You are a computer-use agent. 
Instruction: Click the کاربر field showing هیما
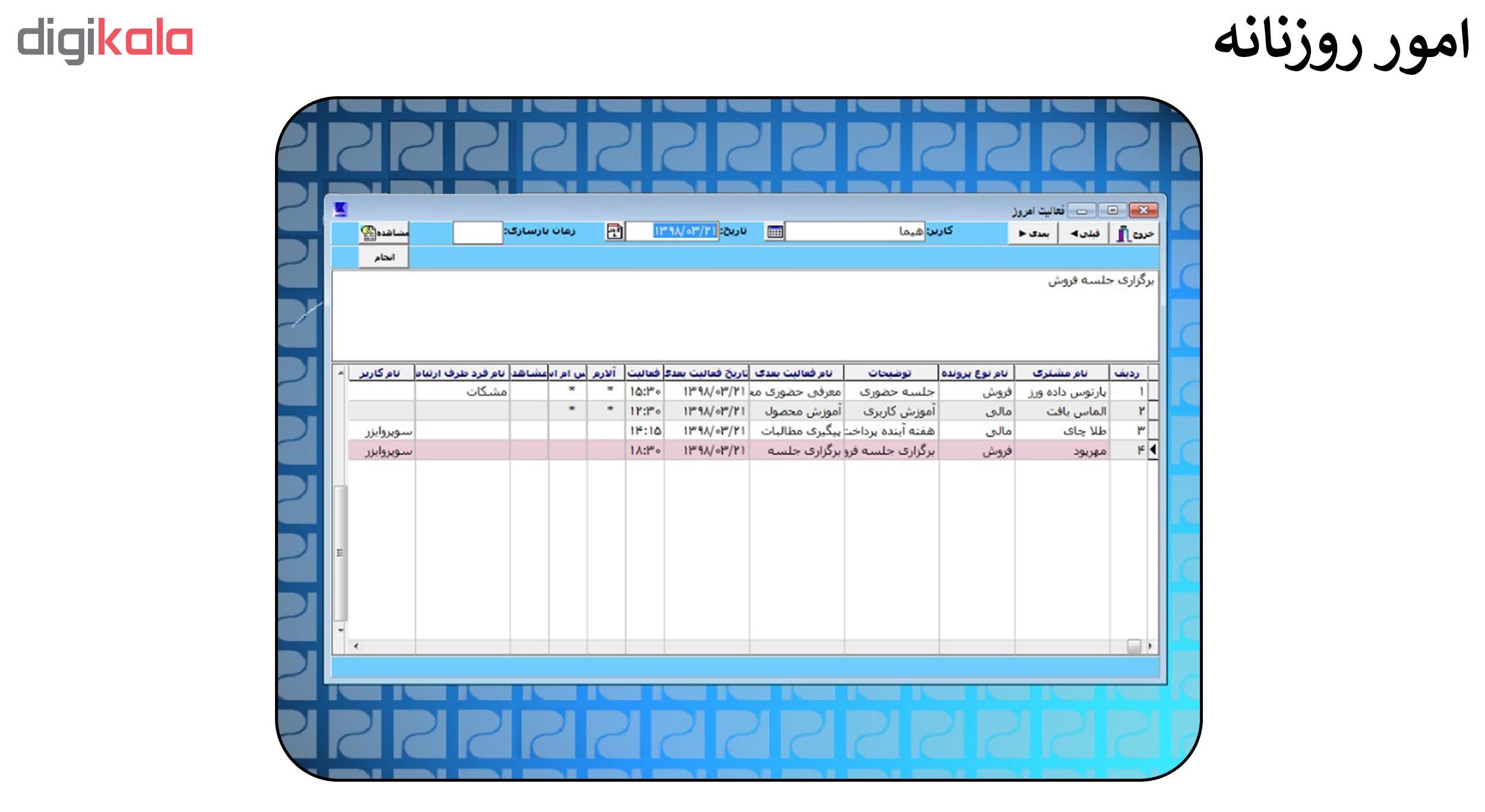pos(855,232)
